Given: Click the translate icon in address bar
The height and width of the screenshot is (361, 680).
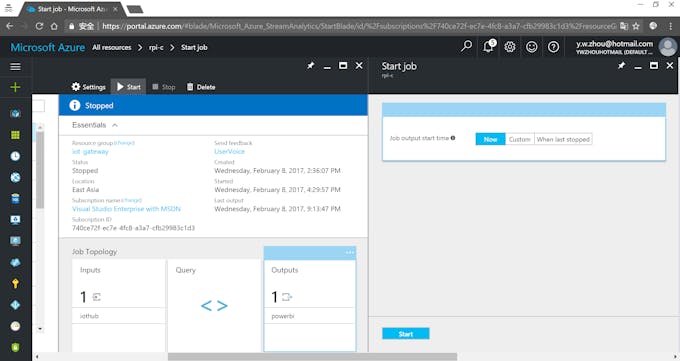Looking at the screenshot, I should [x=624, y=26].
